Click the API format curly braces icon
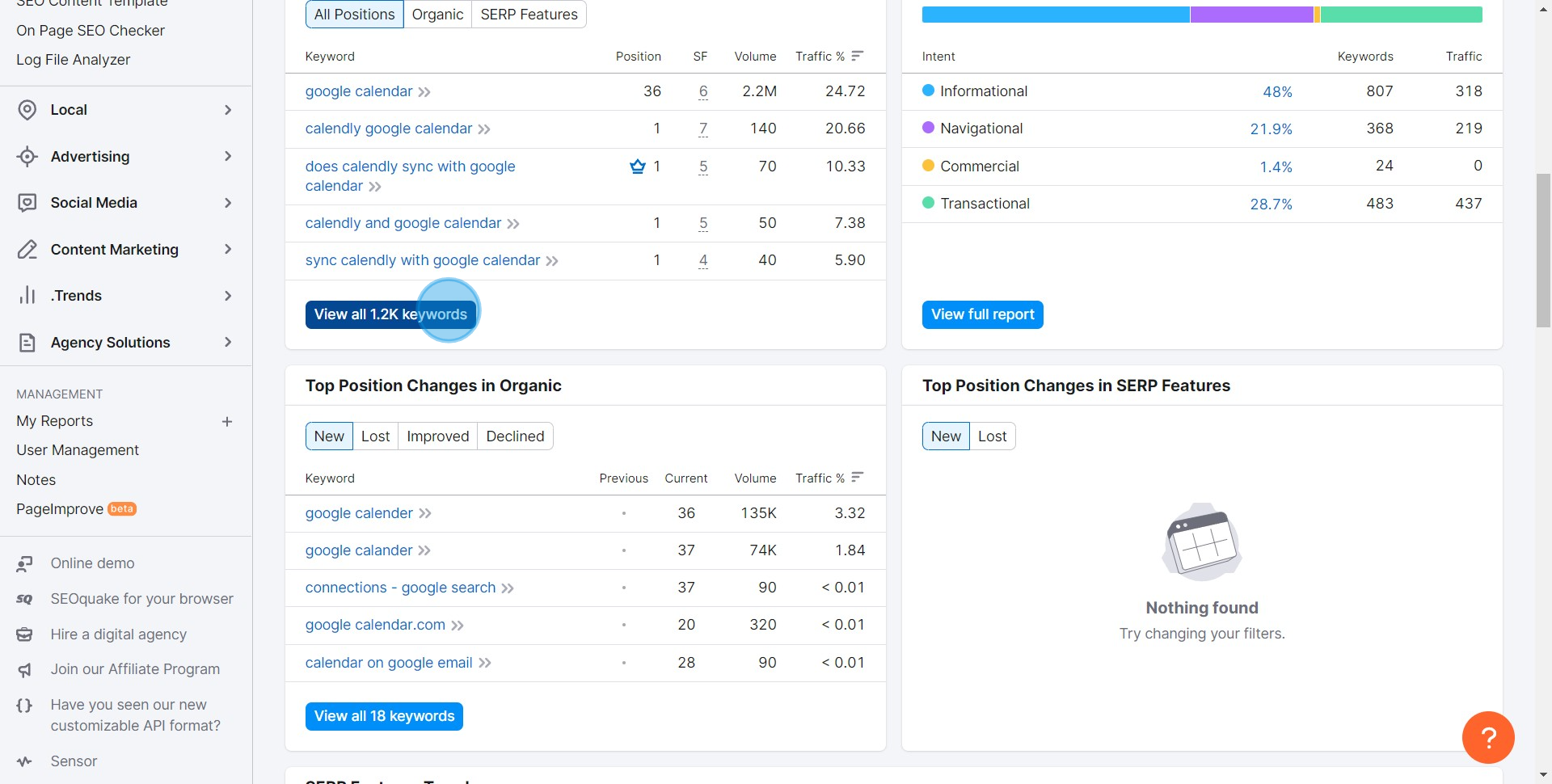1552x784 pixels. coord(25,705)
